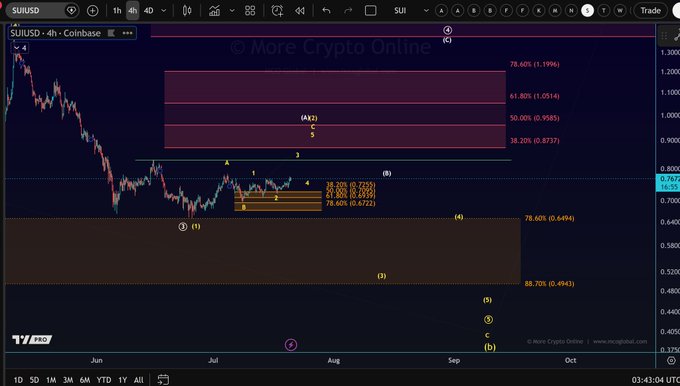Set date range to 3M
Screen dimensions: 680x386
click(x=68, y=380)
